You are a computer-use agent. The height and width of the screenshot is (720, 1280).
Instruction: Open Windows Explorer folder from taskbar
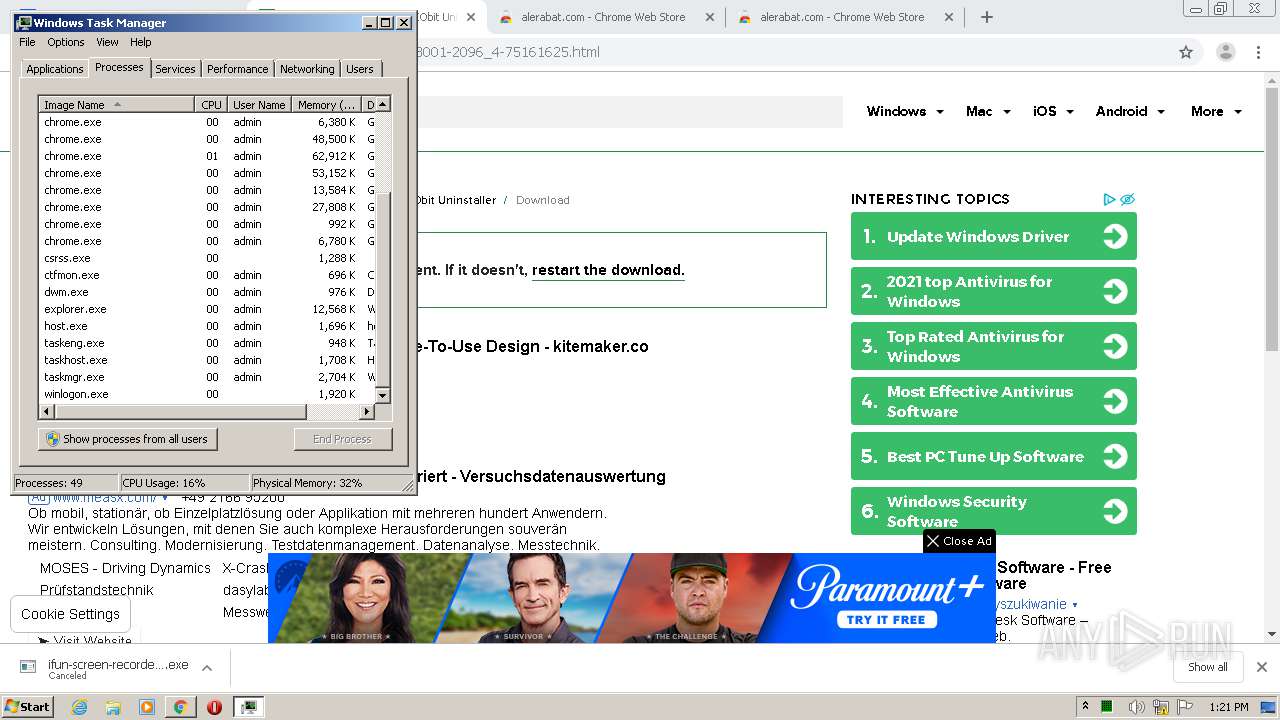coord(113,707)
